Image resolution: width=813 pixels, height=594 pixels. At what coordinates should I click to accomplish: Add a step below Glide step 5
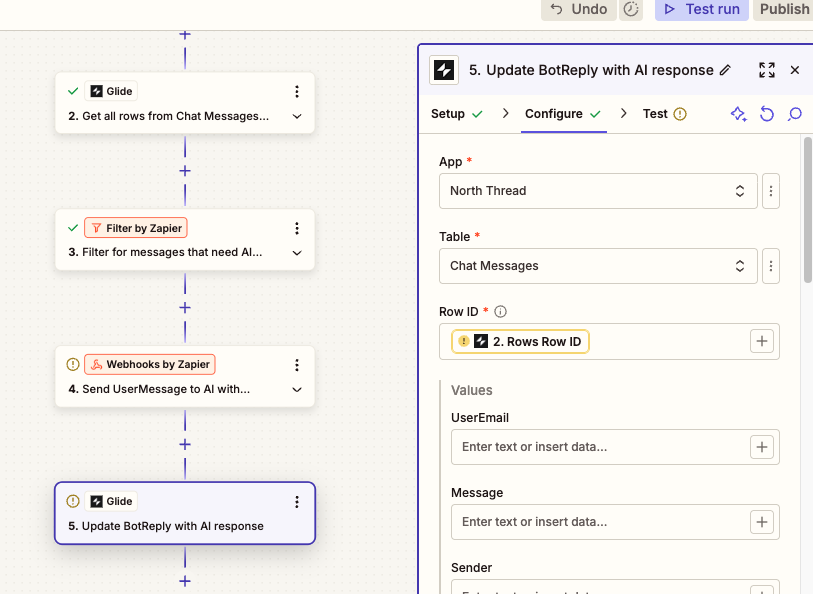pos(184,580)
